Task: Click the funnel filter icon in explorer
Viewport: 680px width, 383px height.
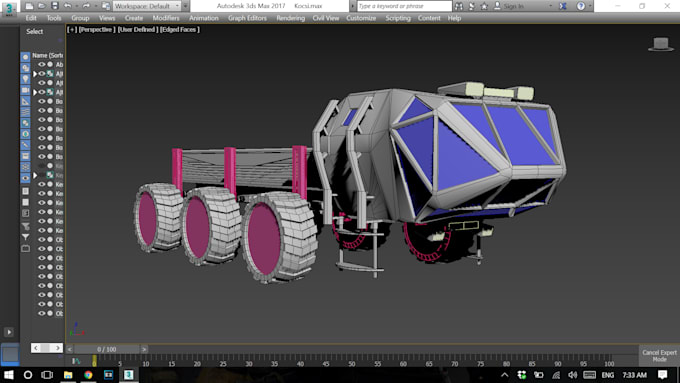Action: point(26,237)
